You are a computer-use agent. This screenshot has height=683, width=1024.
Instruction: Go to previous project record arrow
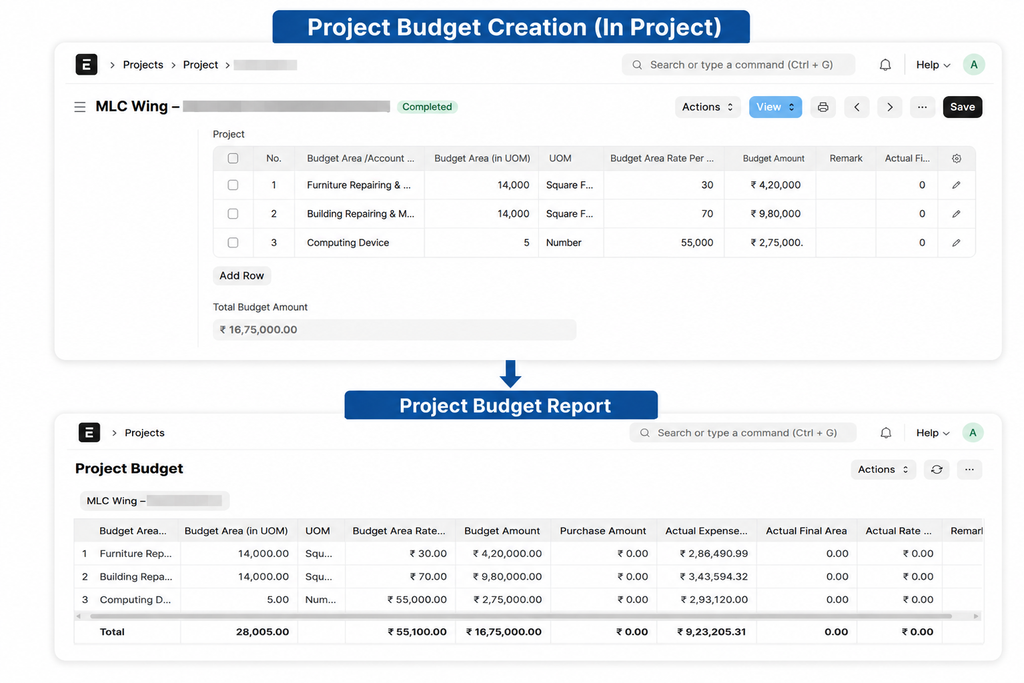coord(857,107)
